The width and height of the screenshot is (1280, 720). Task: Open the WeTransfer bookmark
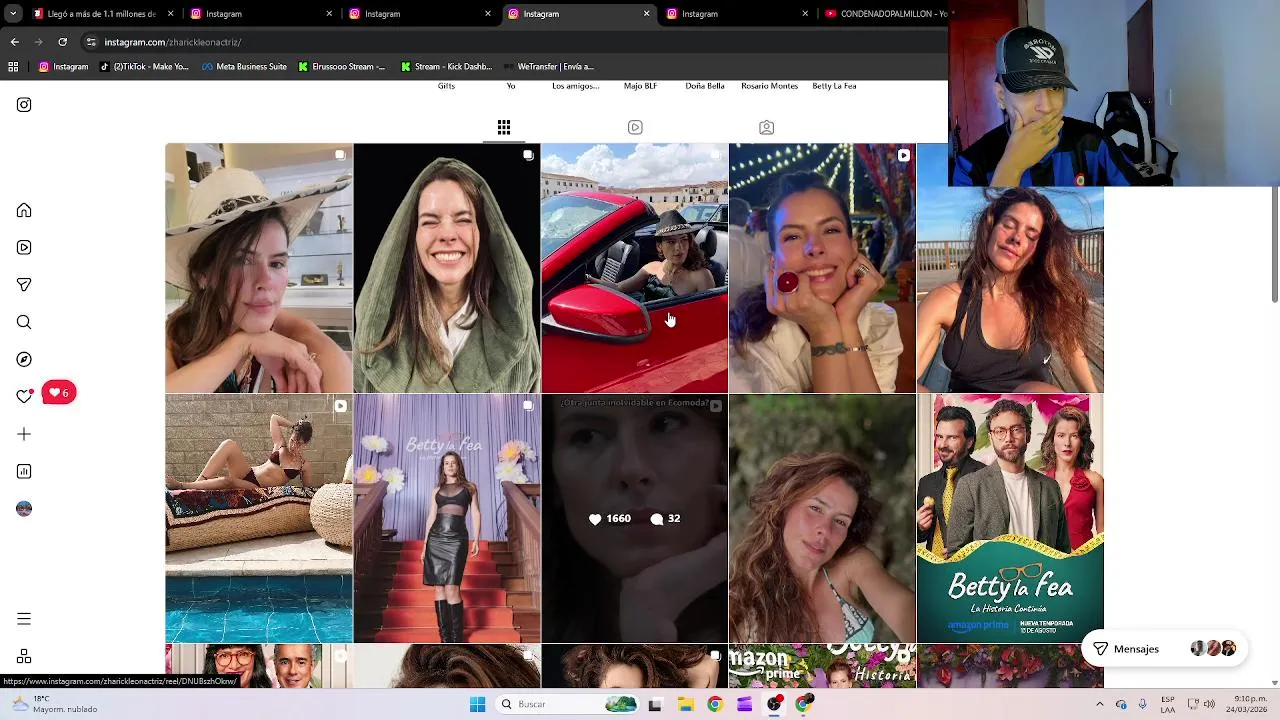pyautogui.click(x=549, y=67)
